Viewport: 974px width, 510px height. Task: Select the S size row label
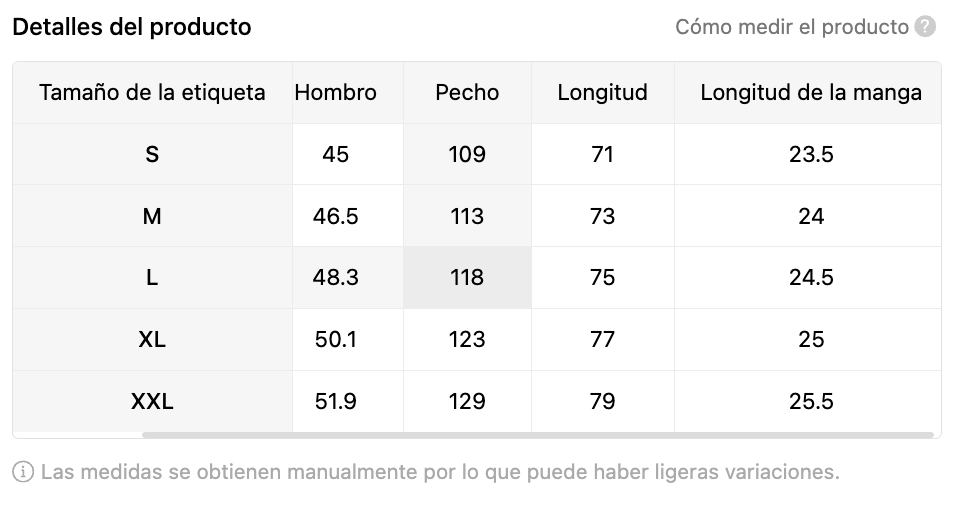tap(152, 154)
